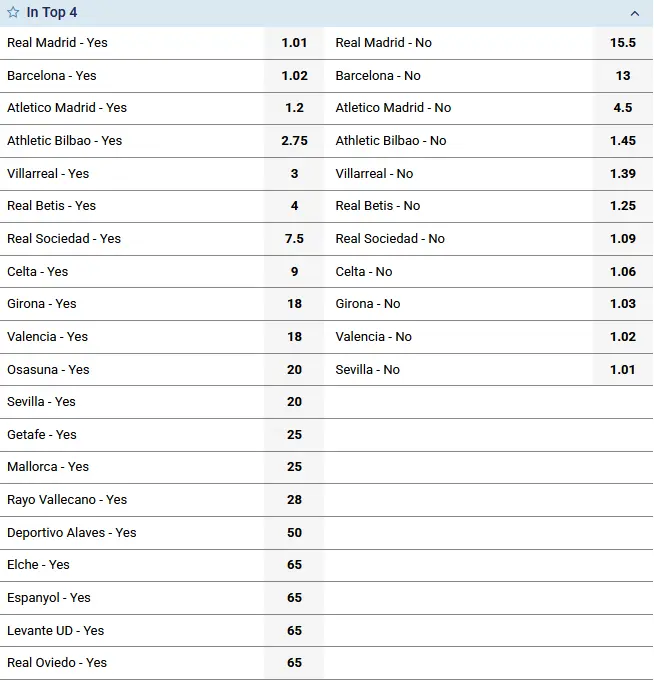The height and width of the screenshot is (680, 654).
Task: Select Rayo Vallecano - Yes odds 28
Action: tap(294, 500)
